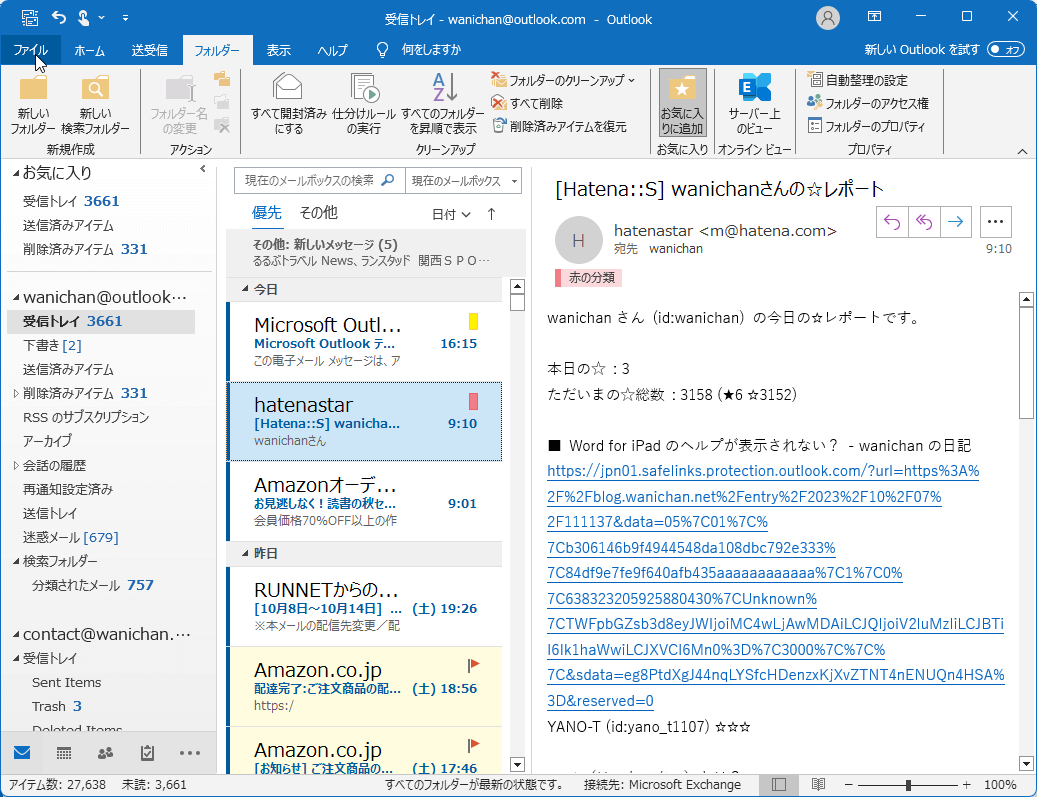This screenshot has width=1037, height=797.
Task: Collapse the 今日 group header
Action: tap(245, 289)
